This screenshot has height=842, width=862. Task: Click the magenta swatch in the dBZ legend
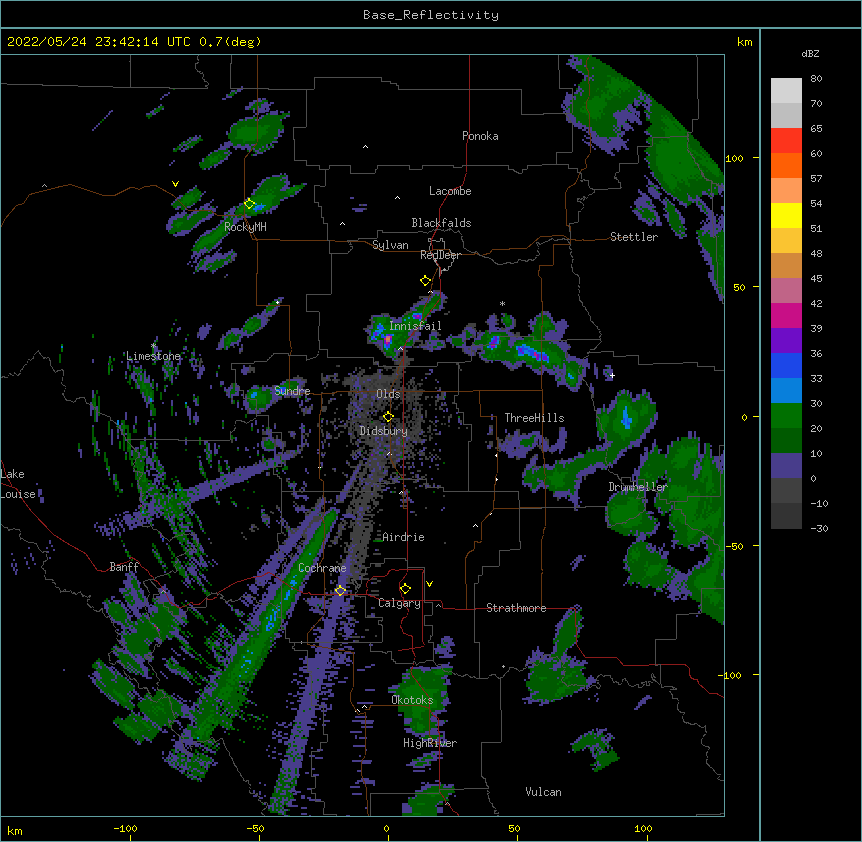coord(786,315)
